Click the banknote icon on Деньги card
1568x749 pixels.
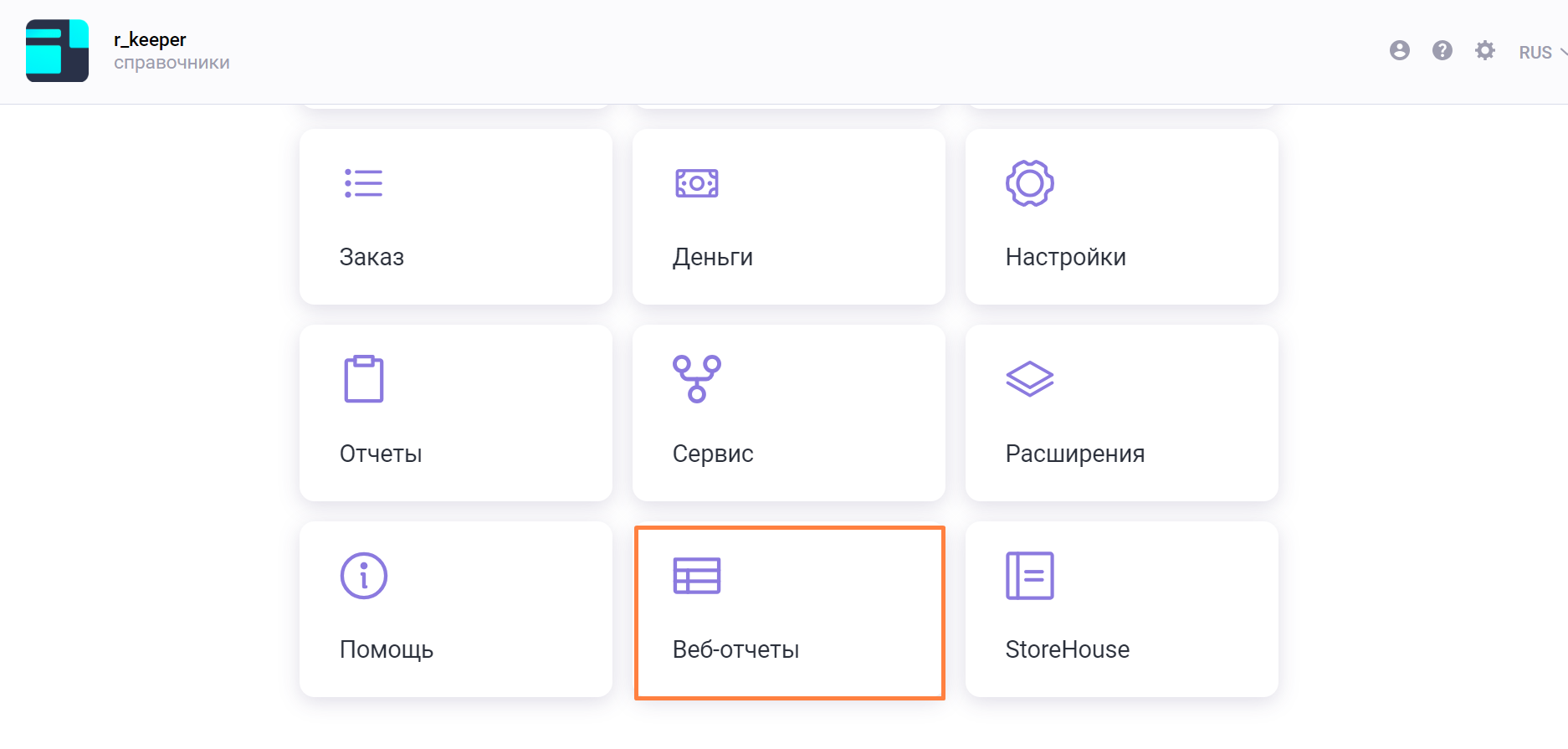(696, 183)
